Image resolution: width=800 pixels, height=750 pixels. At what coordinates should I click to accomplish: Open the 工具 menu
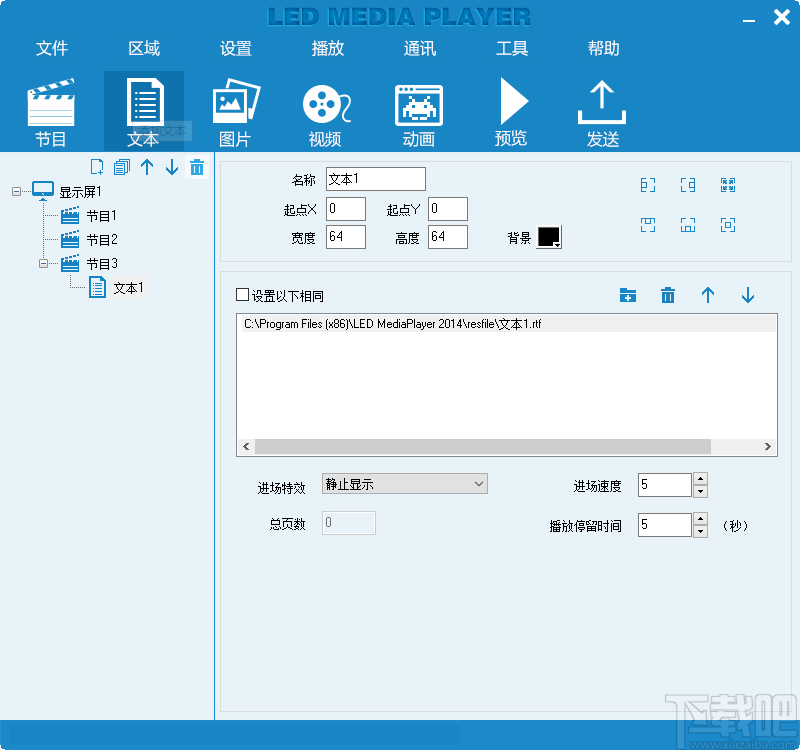point(512,47)
